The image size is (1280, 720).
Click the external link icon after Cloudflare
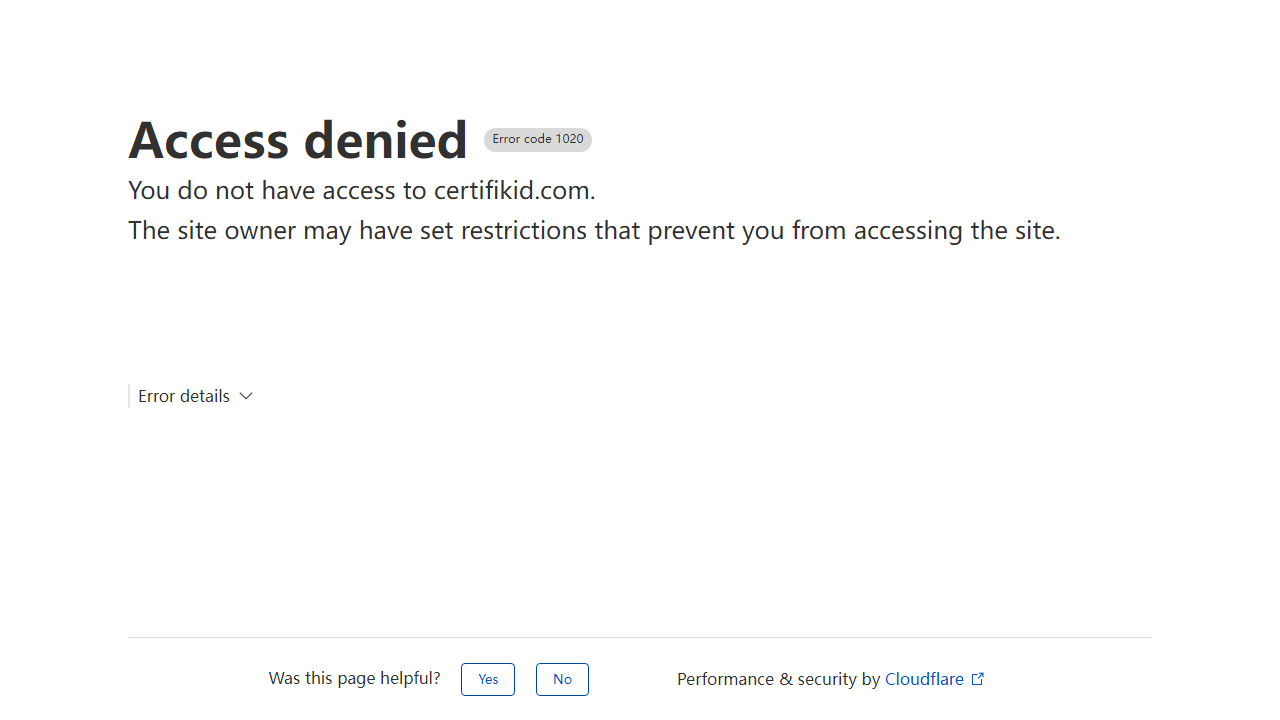[978, 679]
